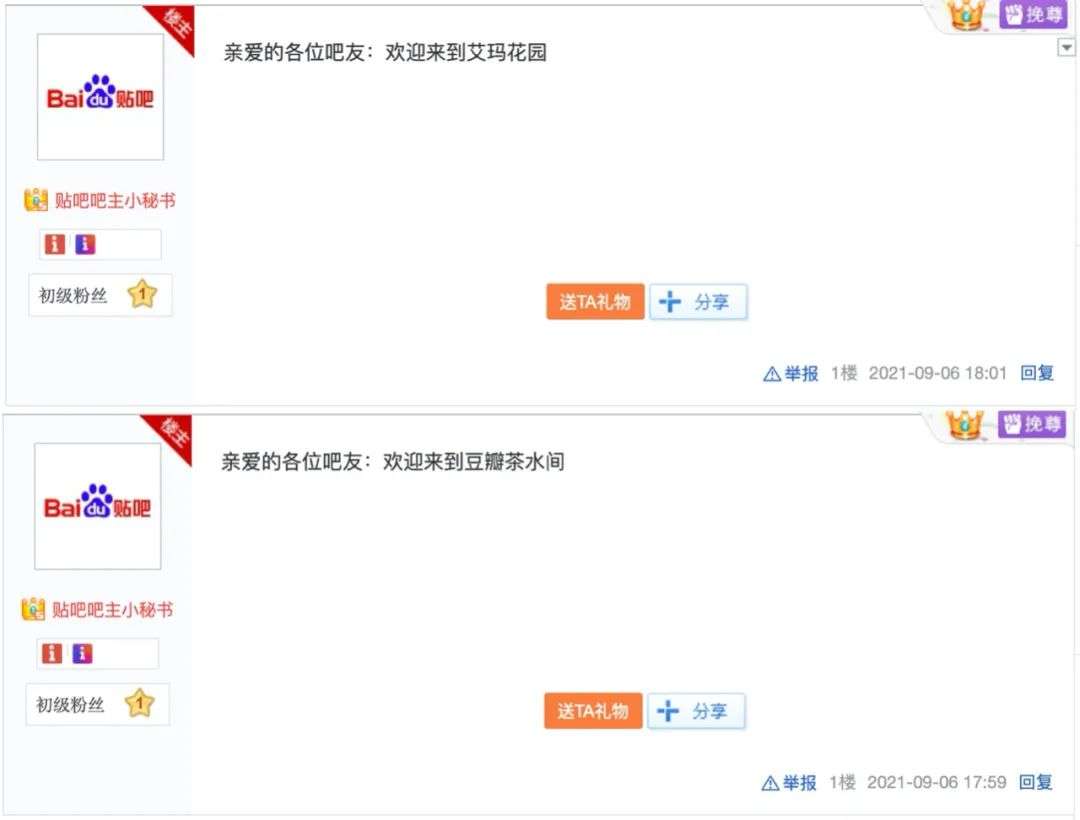
Task: Click the crown icon atop second post
Action: tap(964, 423)
